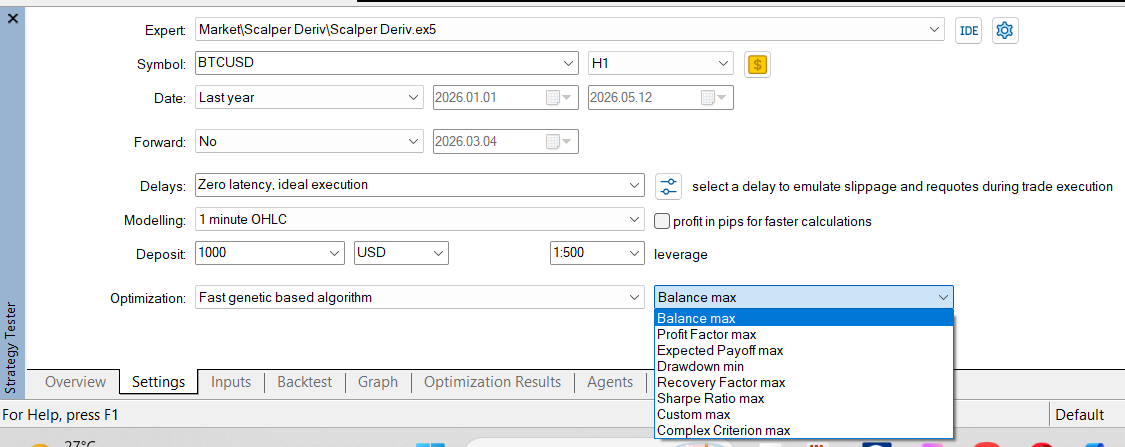The height and width of the screenshot is (447, 1125).
Task: Select the Settings tab
Action: click(x=159, y=382)
